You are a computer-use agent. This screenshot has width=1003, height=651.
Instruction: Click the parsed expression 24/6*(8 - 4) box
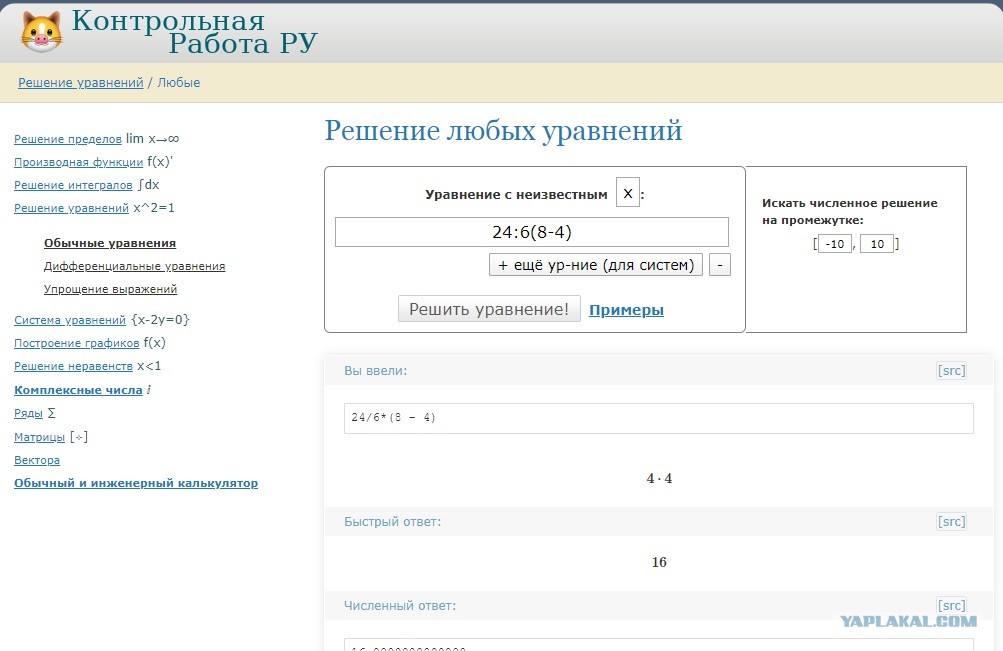(x=659, y=418)
